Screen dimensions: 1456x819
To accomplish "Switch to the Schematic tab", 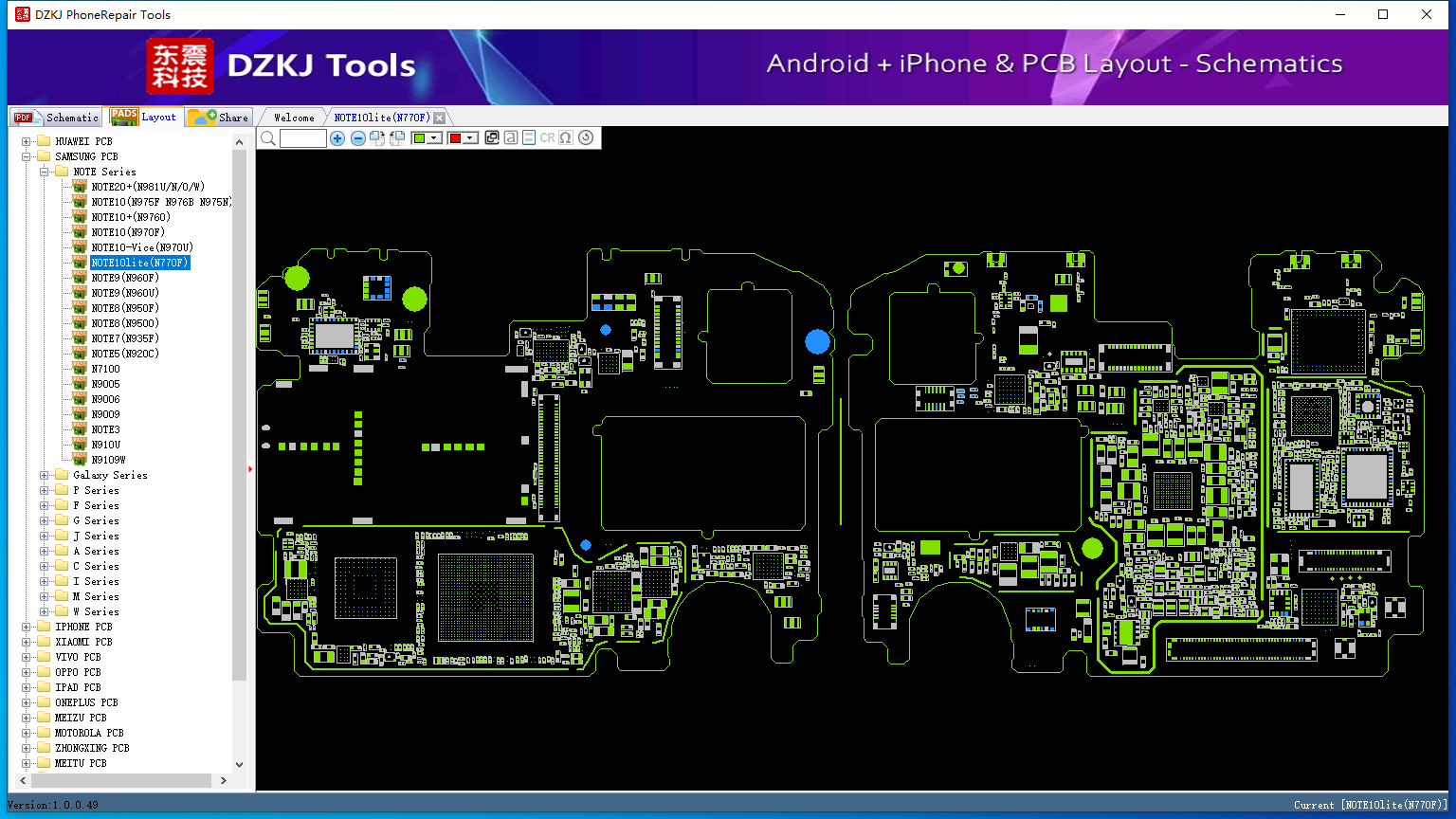I will tap(56, 118).
